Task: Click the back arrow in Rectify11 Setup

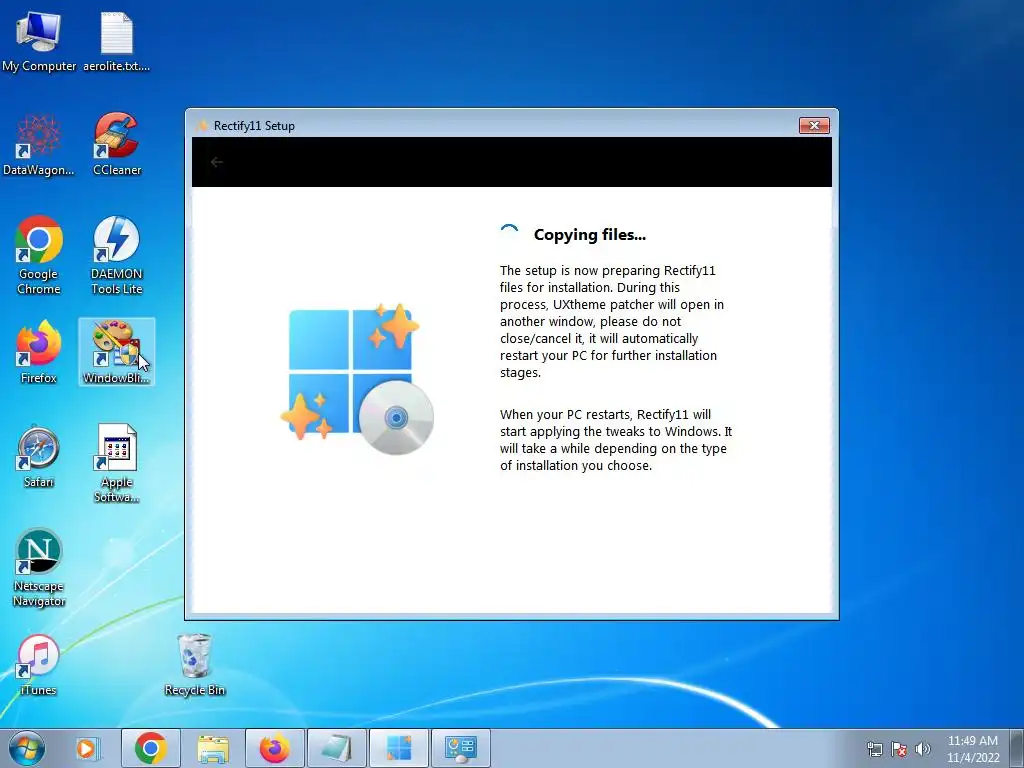Action: coord(217,162)
